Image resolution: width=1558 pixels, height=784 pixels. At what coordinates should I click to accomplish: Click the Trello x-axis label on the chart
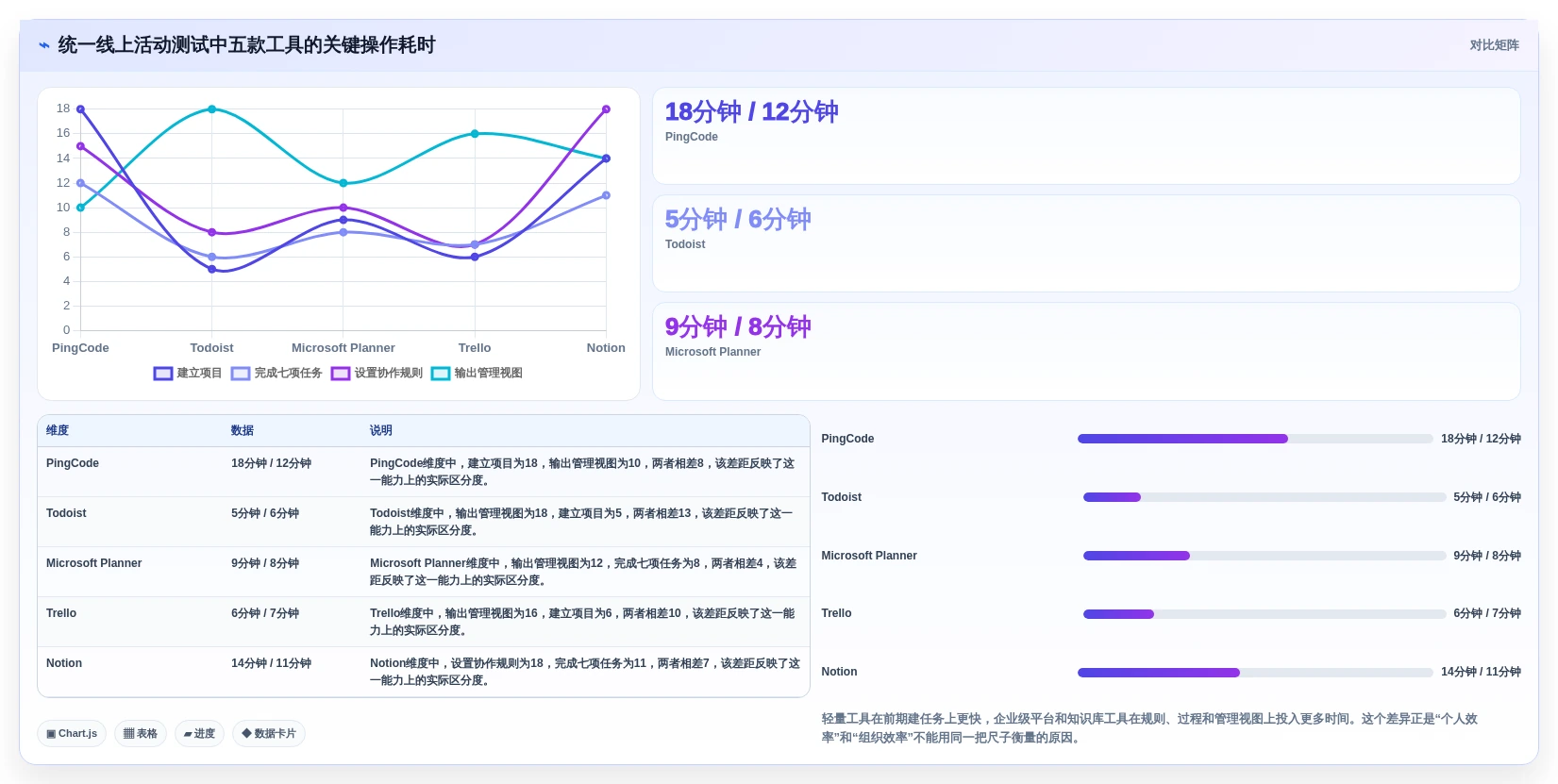point(475,348)
